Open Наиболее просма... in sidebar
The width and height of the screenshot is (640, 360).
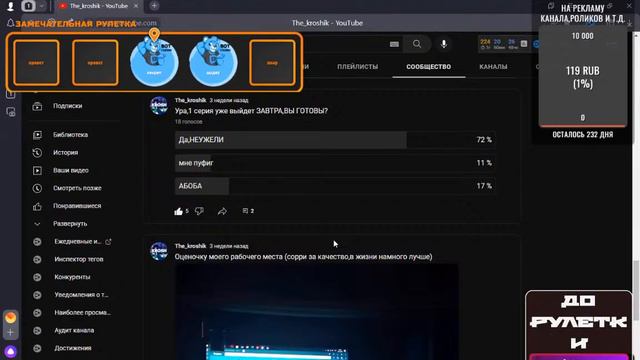coord(82,313)
